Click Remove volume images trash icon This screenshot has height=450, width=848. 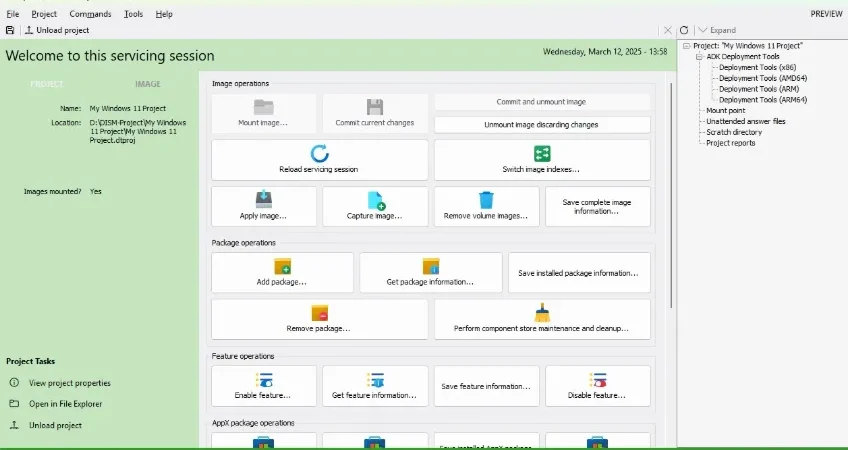pyautogui.click(x=486, y=200)
